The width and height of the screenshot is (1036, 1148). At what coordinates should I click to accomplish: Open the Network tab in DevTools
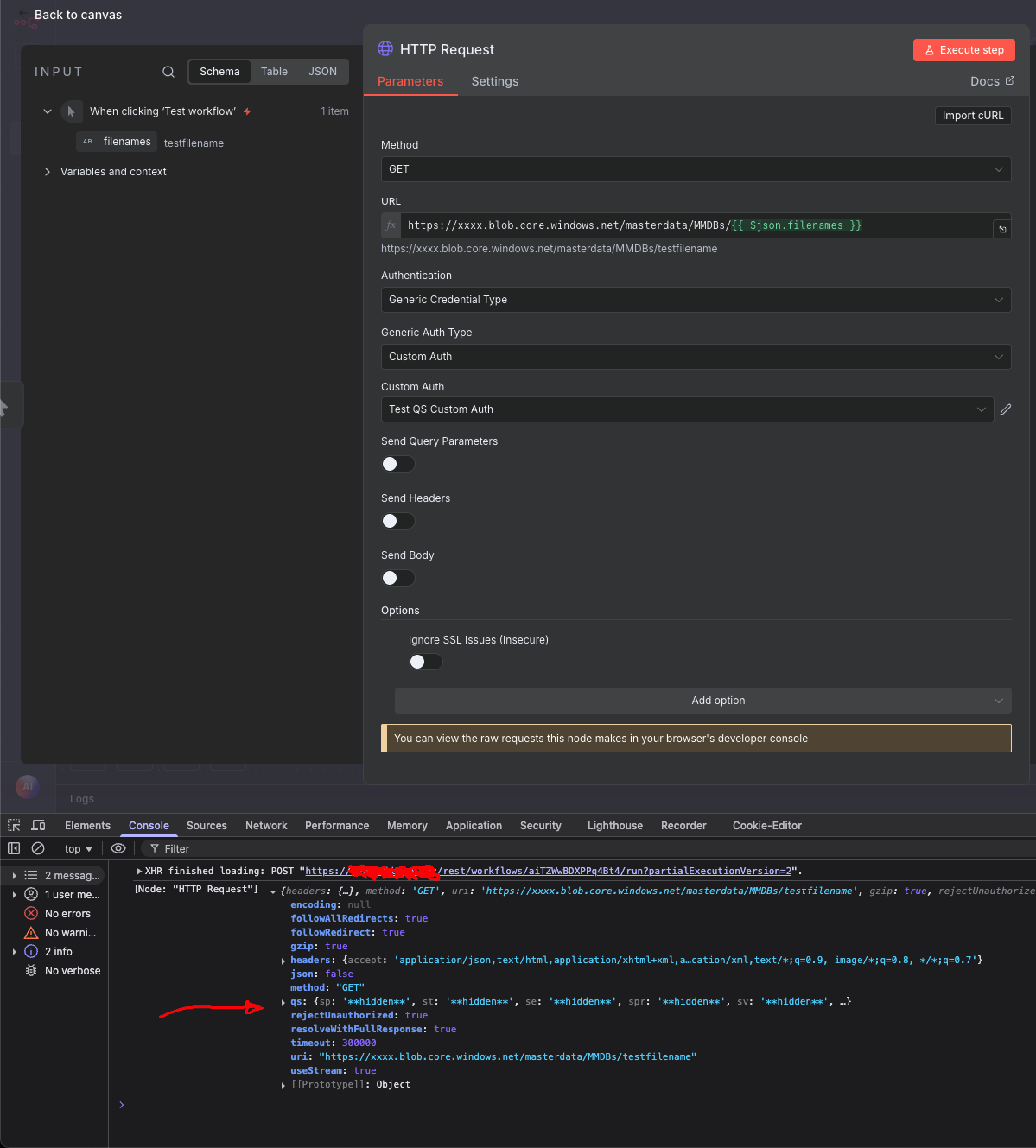(266, 826)
